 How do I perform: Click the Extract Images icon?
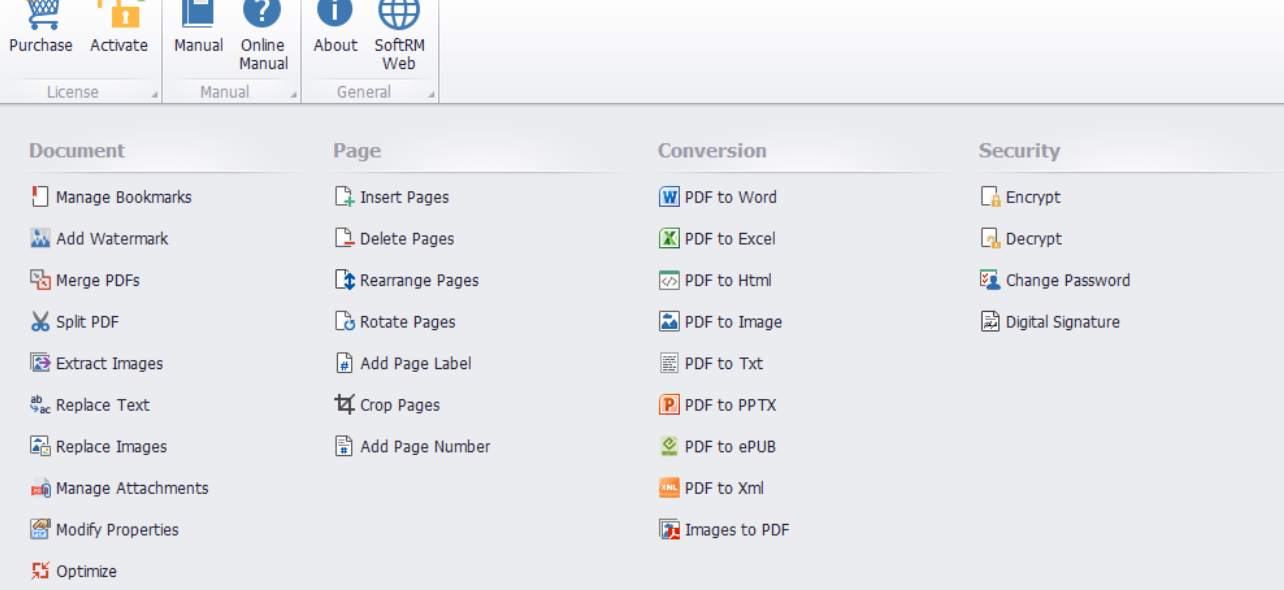[40, 363]
